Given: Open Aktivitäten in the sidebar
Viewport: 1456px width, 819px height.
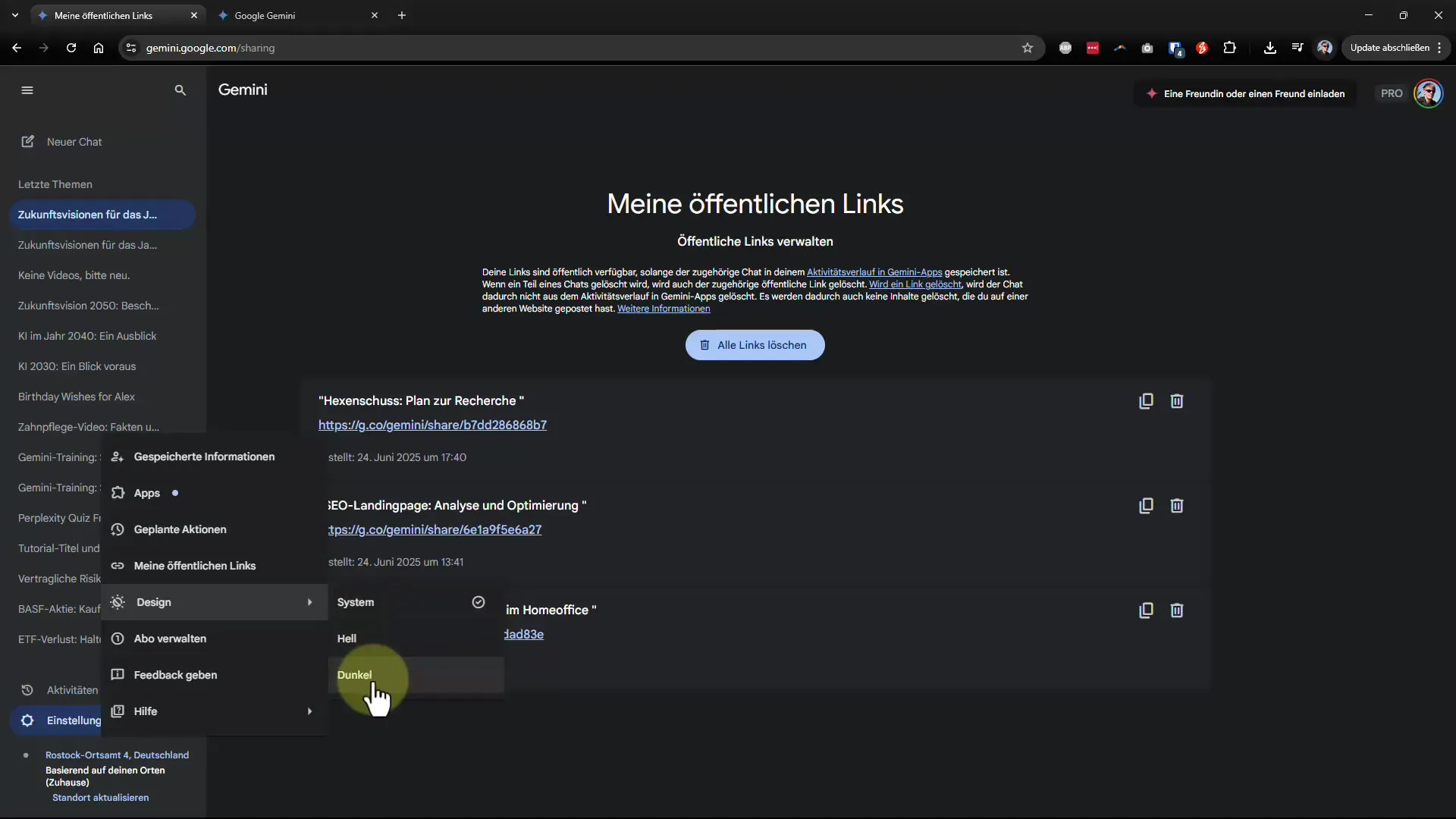Looking at the screenshot, I should 56,690.
